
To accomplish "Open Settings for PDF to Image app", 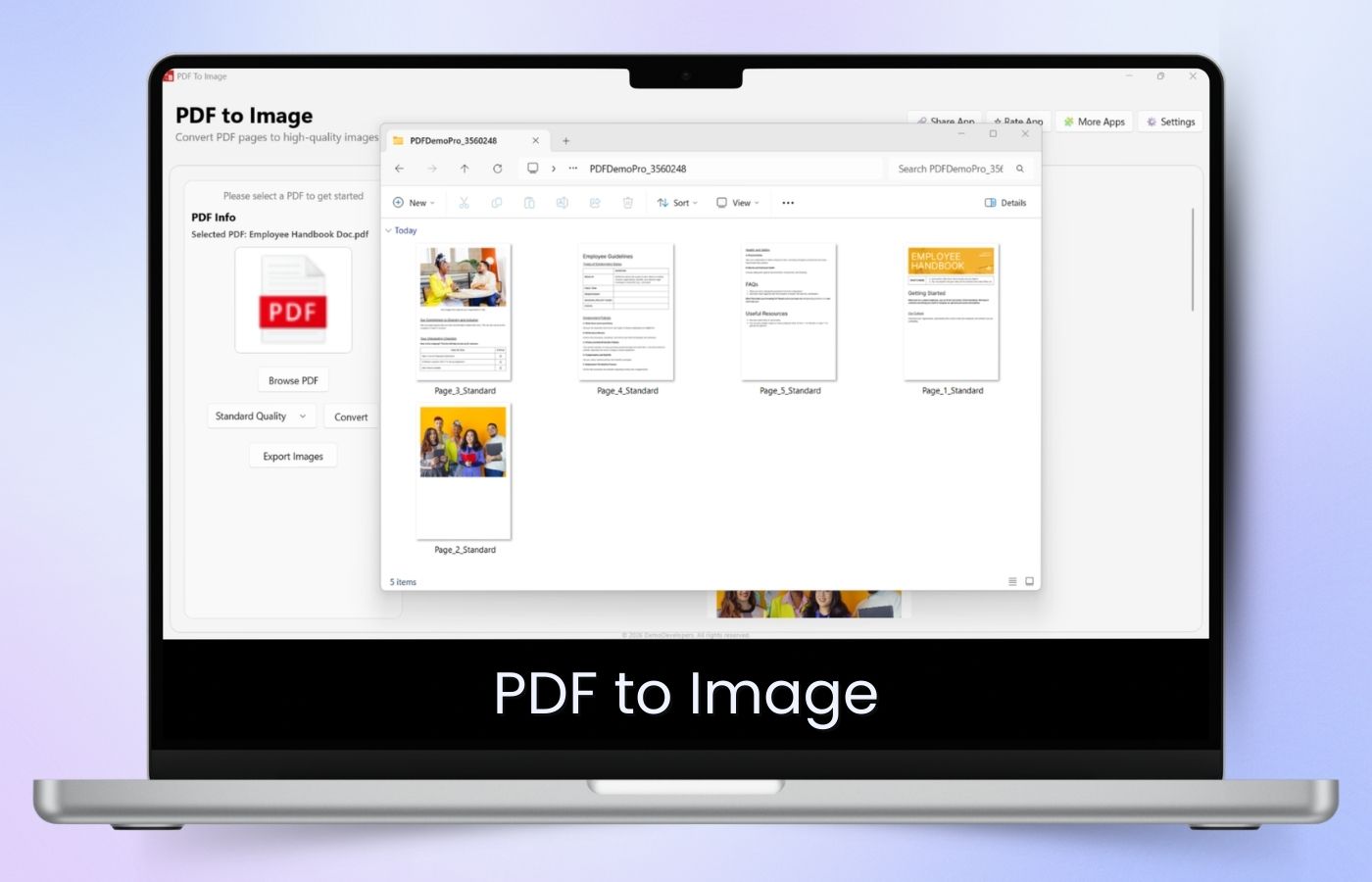I will [x=1170, y=122].
